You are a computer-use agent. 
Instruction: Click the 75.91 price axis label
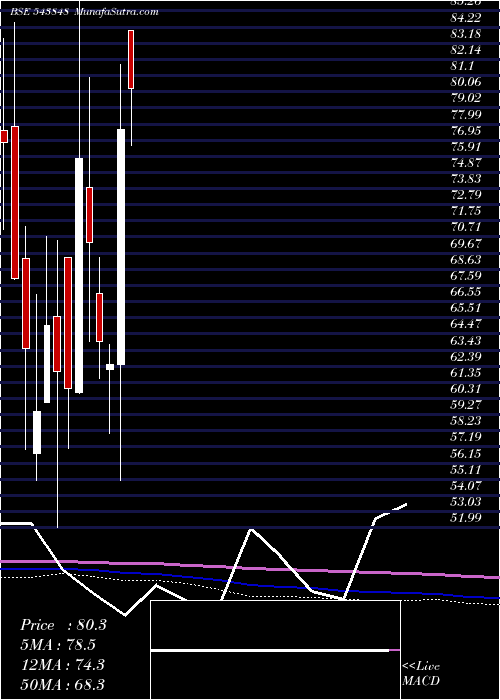coord(467,146)
